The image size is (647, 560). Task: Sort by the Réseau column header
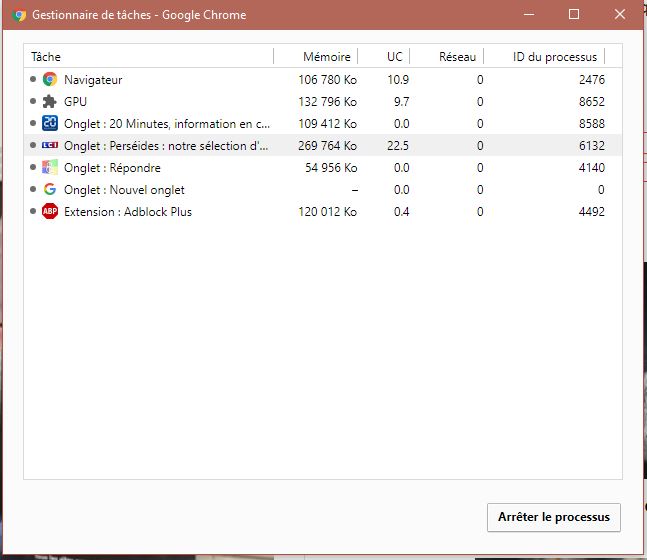click(x=457, y=57)
